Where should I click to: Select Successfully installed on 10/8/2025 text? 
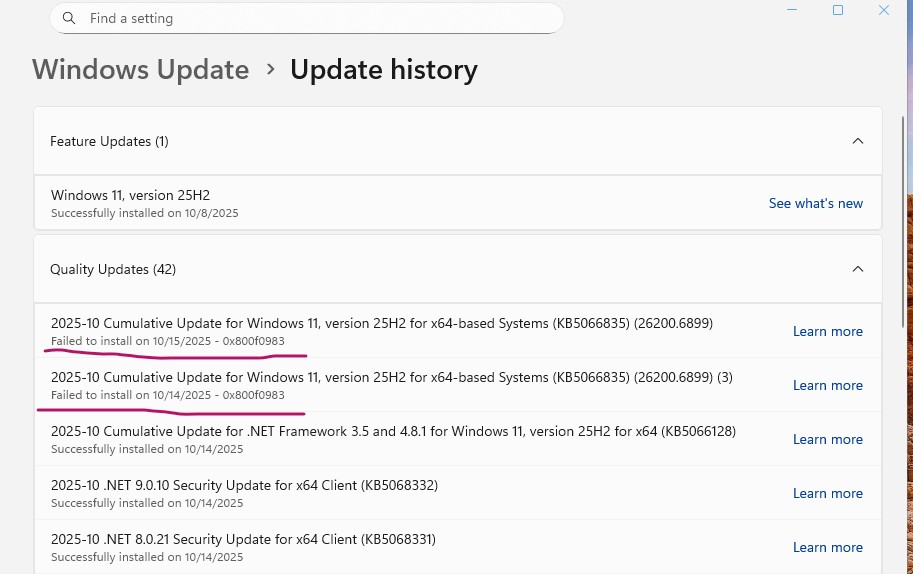tap(144, 213)
